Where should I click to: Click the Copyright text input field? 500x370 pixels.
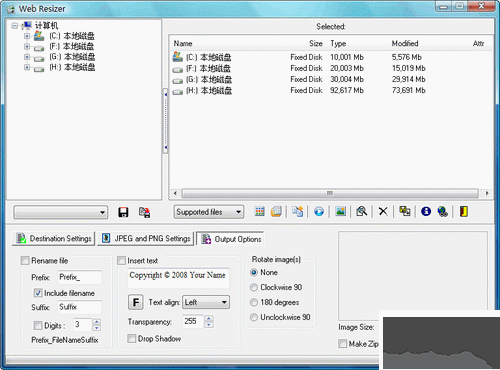pos(178,278)
